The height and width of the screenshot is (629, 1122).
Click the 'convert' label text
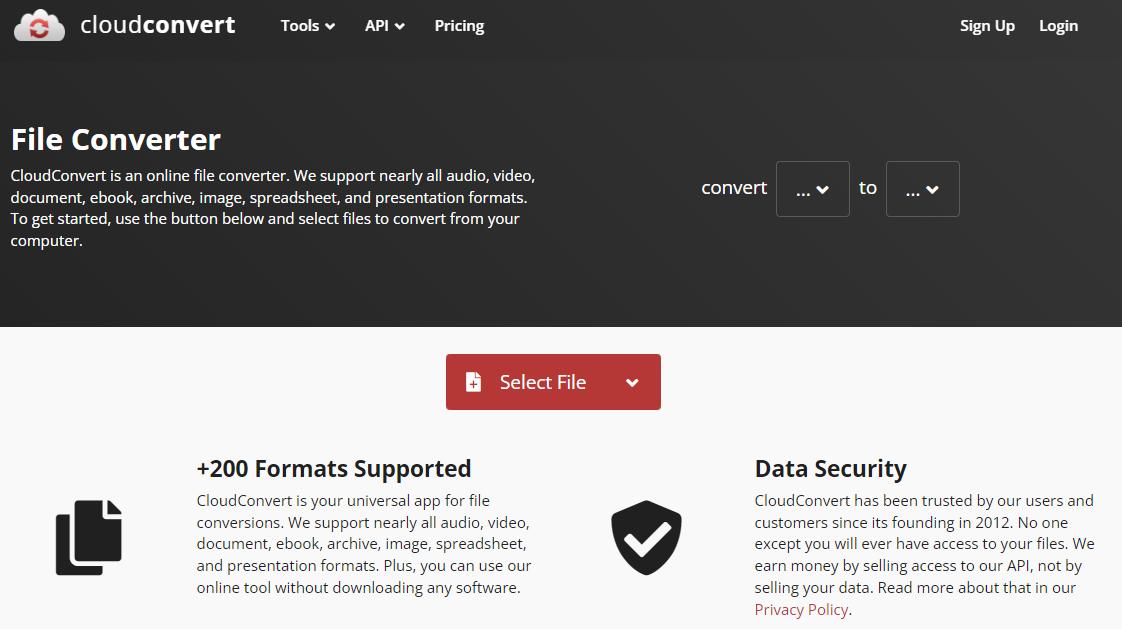click(x=734, y=188)
